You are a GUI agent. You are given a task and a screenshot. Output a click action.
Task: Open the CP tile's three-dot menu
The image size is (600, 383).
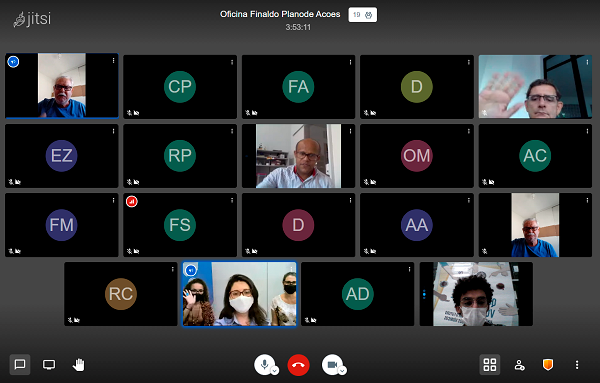click(232, 62)
